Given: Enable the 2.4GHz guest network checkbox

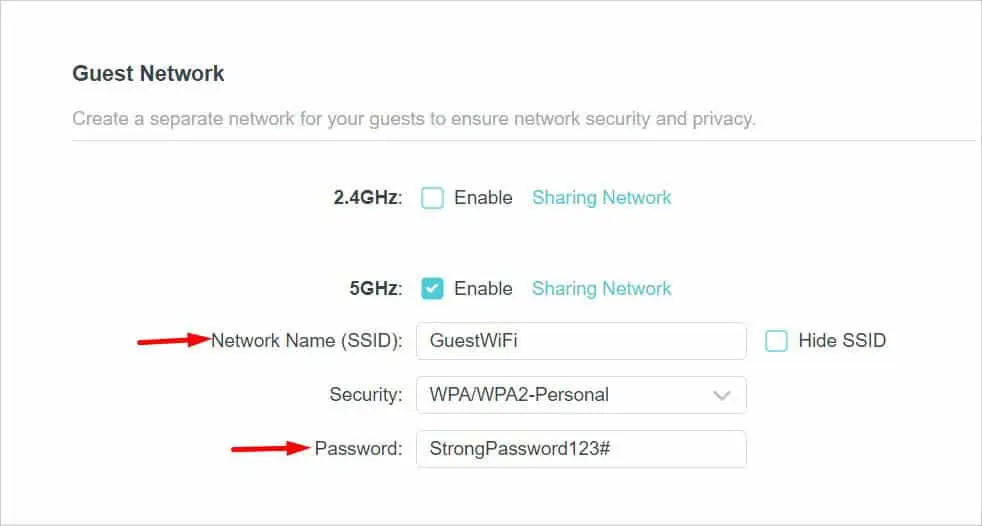Looking at the screenshot, I should [432, 198].
